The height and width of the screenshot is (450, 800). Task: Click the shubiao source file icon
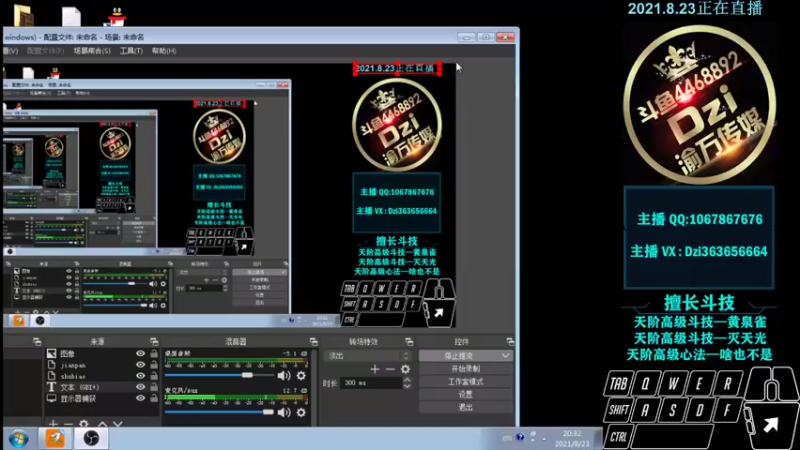click(52, 376)
